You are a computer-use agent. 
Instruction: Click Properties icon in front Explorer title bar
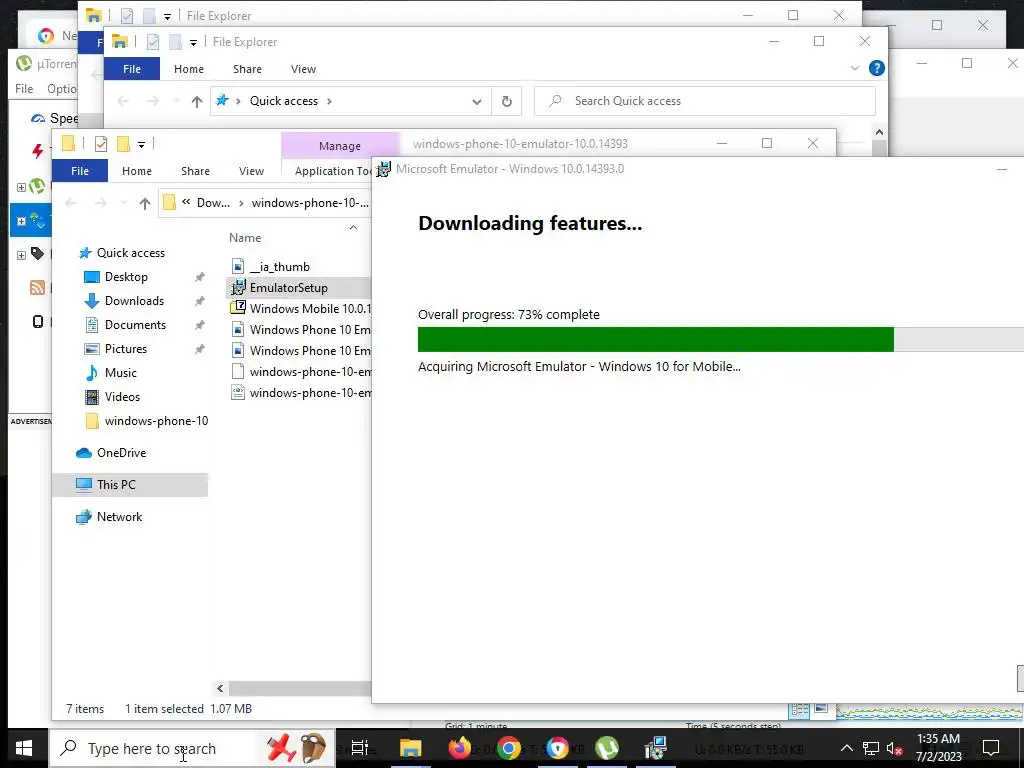click(x=101, y=144)
